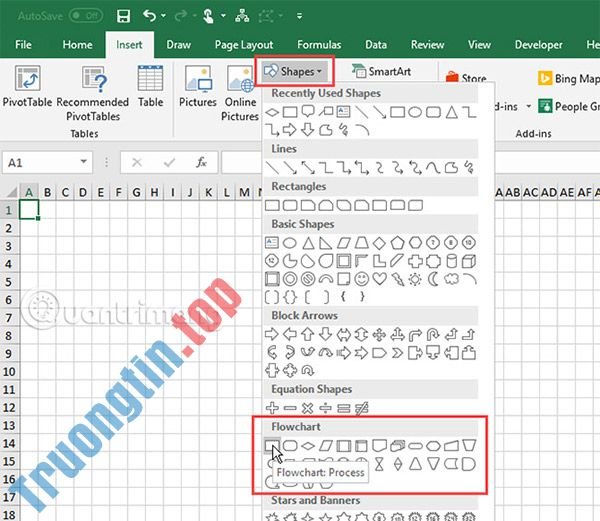Collapse the Shapes dropdown button
This screenshot has height=521, width=600.
295,71
